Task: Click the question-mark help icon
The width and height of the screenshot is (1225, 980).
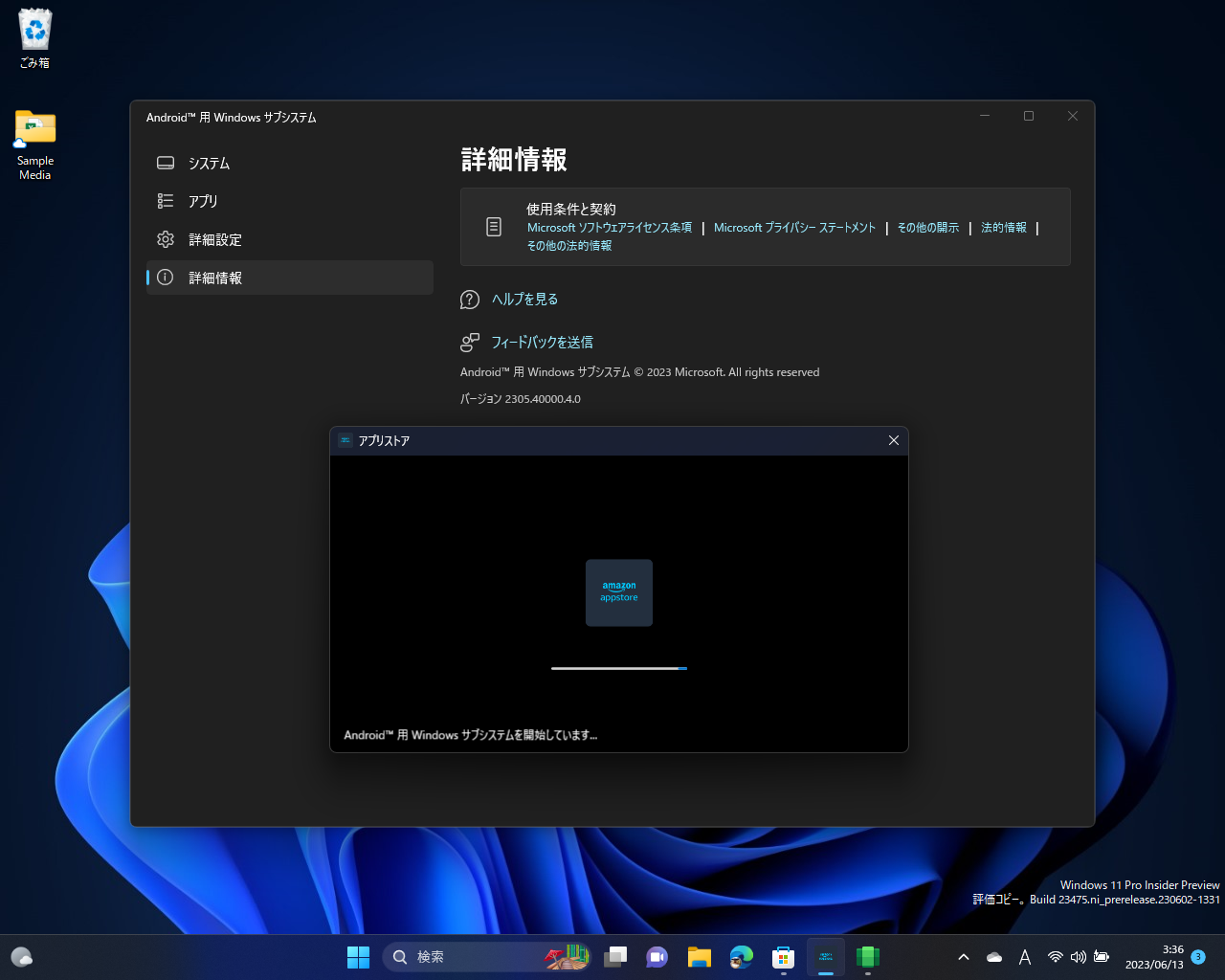Action: [x=469, y=299]
